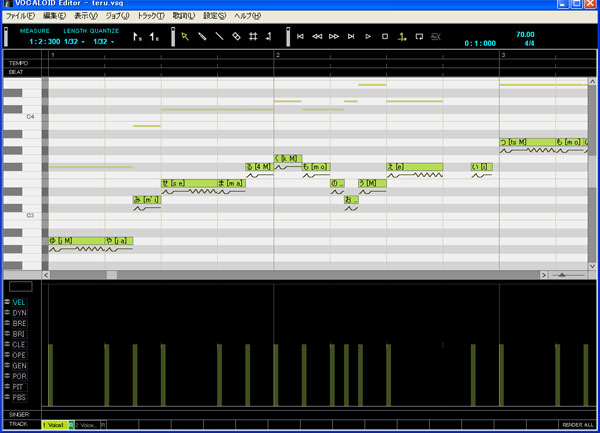Toggle handle icon beside BRI
The image size is (600, 433).
tap(7, 334)
